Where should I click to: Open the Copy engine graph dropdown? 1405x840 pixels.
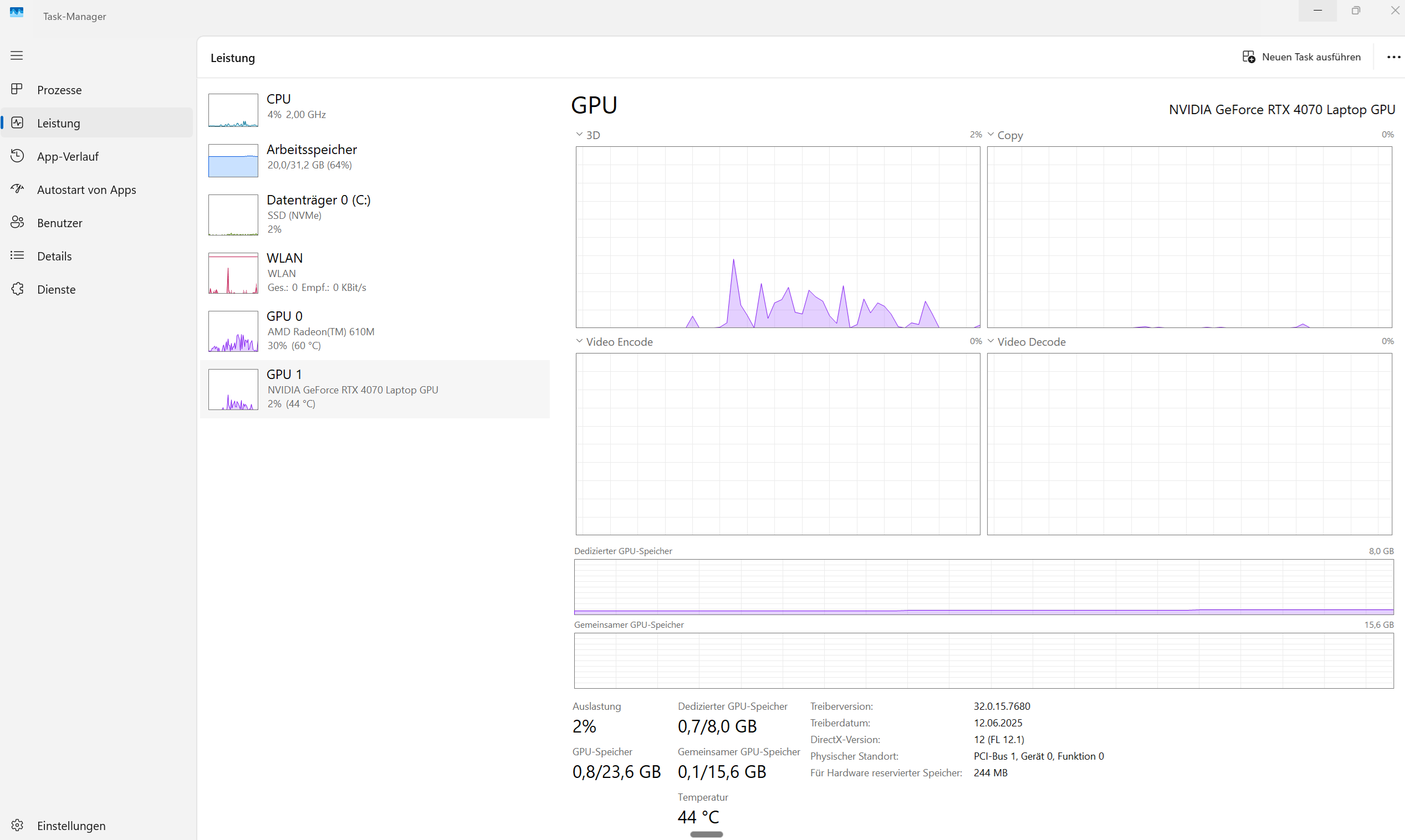990,135
